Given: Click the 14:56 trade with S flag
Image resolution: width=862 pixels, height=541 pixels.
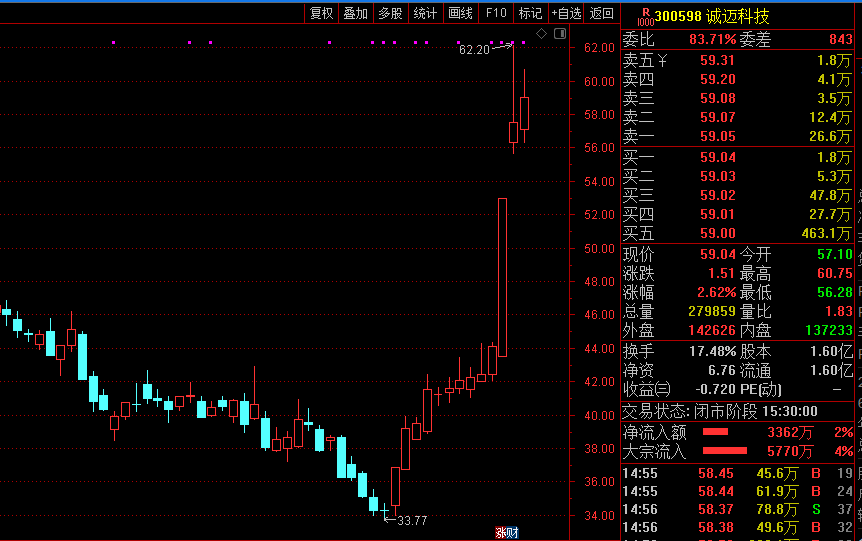Looking at the screenshot, I should pos(739,510).
